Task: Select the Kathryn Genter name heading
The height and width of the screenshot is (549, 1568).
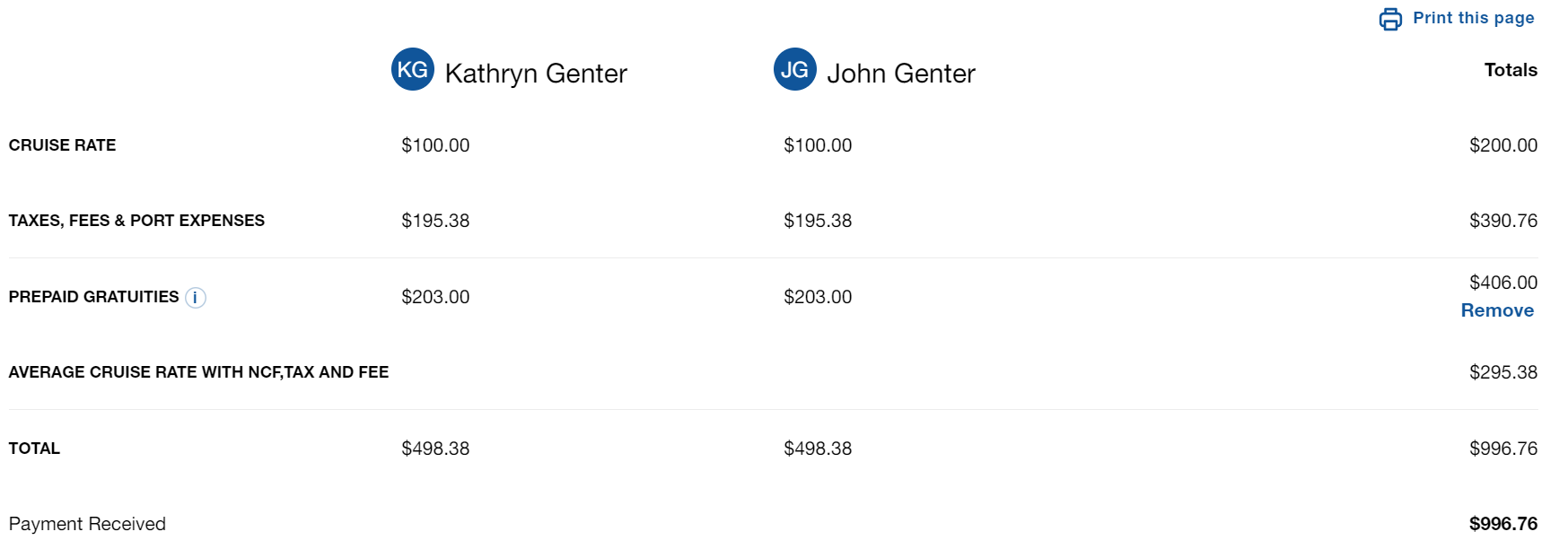Action: click(536, 74)
